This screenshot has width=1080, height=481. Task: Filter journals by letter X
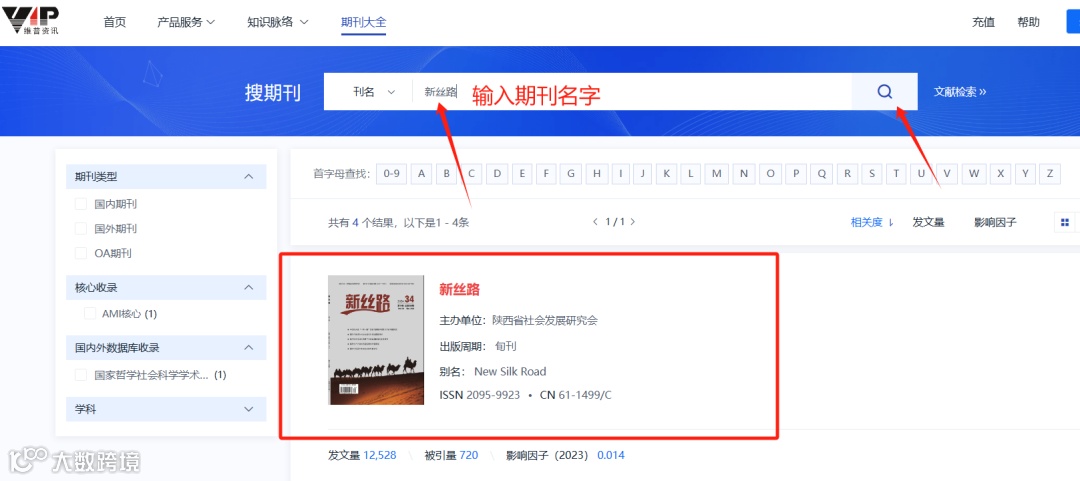tap(1000, 174)
